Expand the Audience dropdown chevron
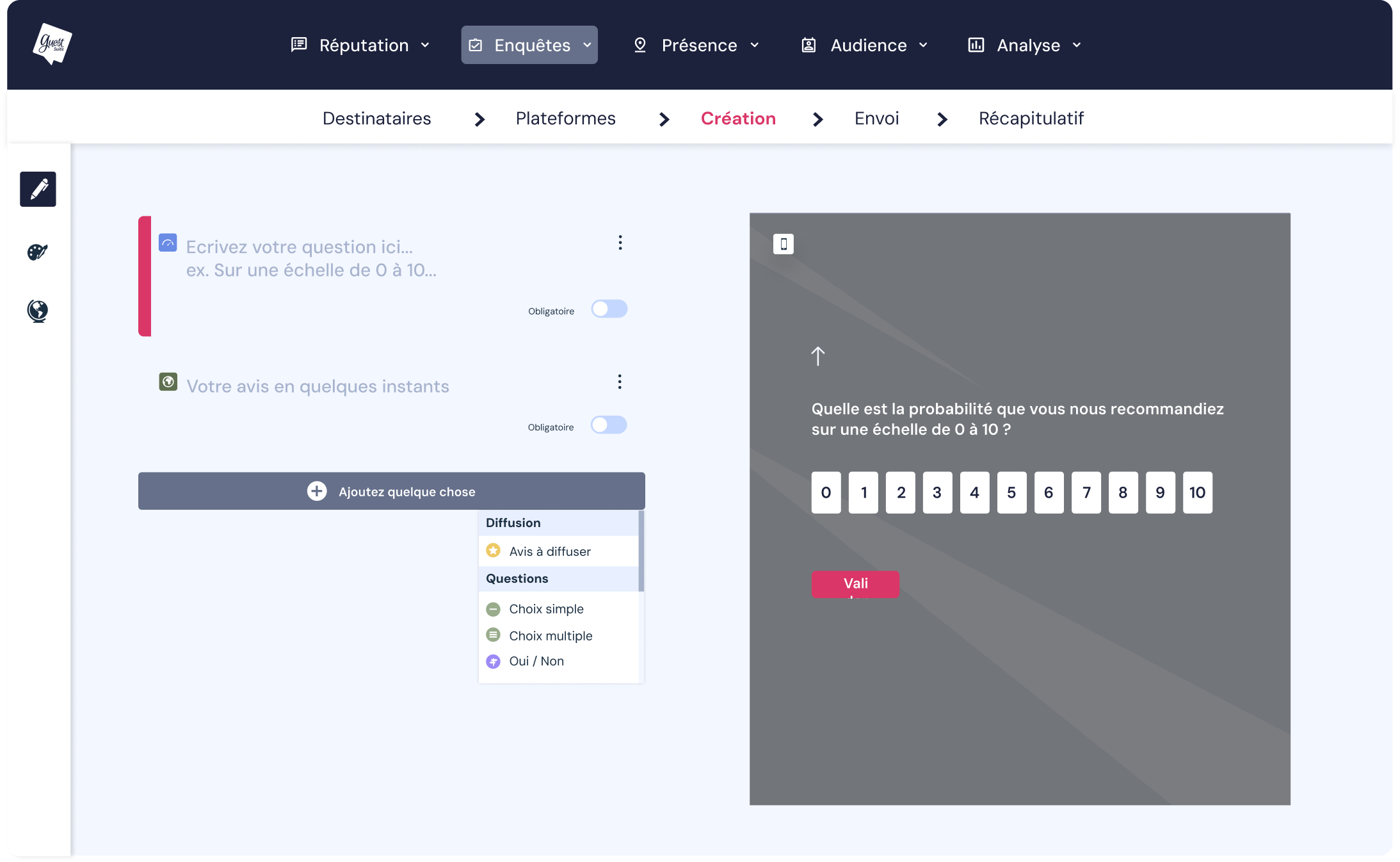1400x862 pixels. [923, 45]
